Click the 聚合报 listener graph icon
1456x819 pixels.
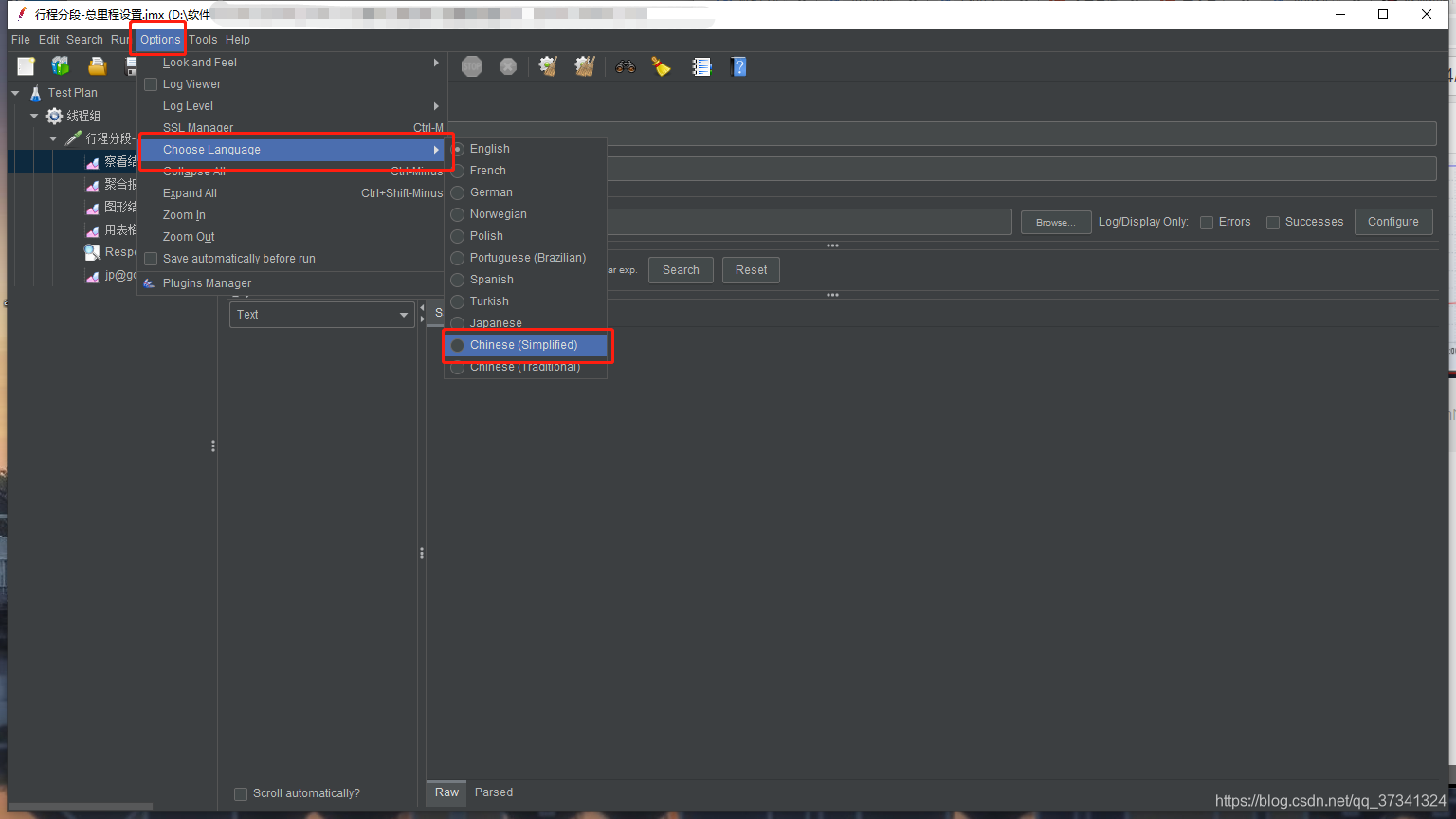click(92, 185)
